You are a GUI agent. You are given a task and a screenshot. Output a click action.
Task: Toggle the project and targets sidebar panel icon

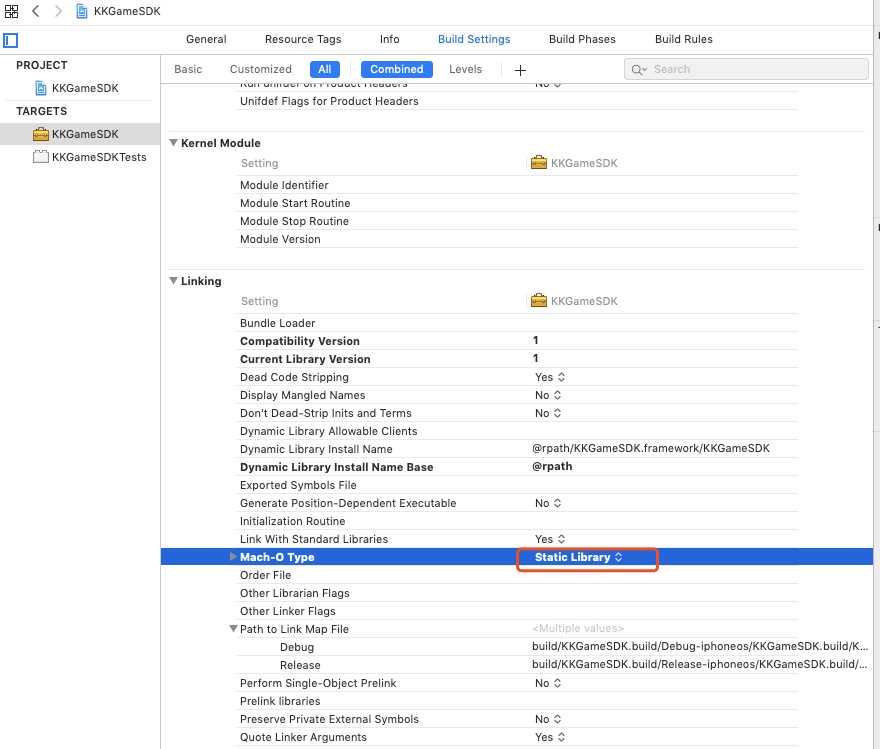tap(11, 40)
